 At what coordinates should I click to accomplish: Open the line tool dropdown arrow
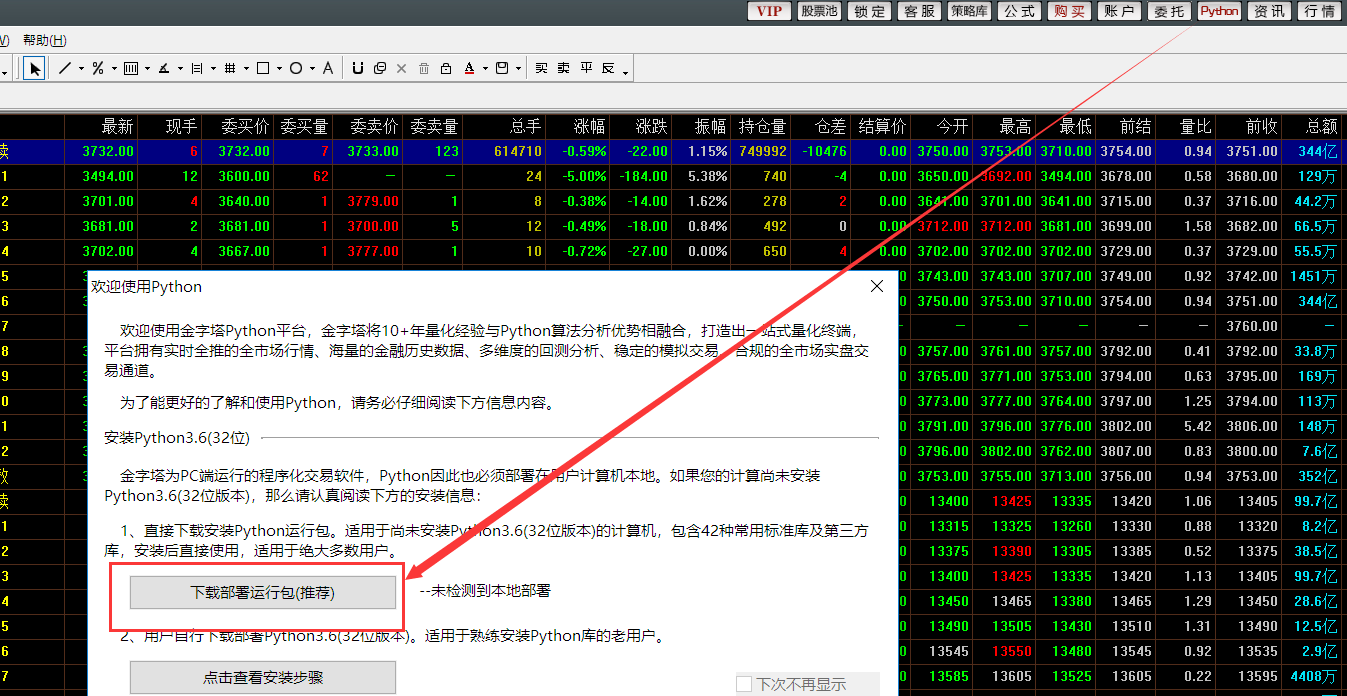click(x=81, y=69)
